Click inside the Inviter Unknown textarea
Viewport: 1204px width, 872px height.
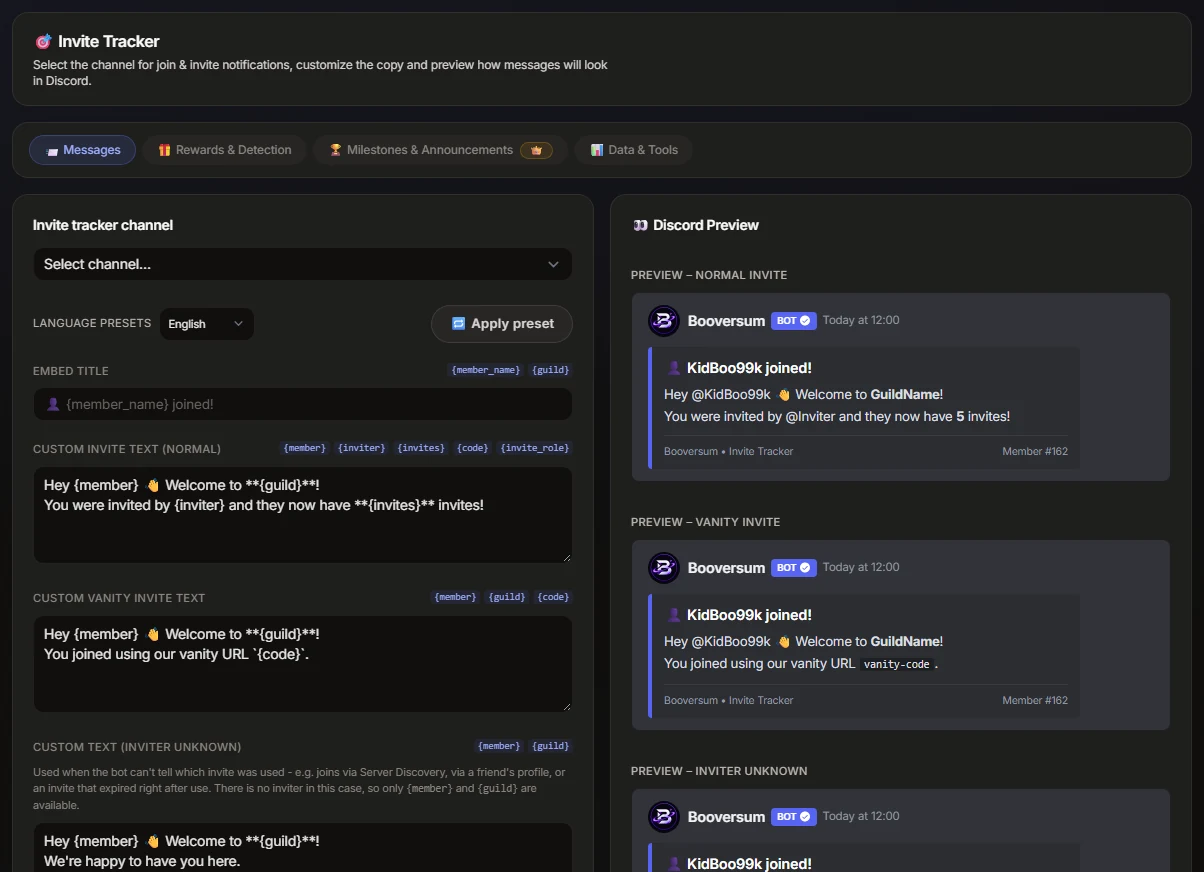point(302,847)
